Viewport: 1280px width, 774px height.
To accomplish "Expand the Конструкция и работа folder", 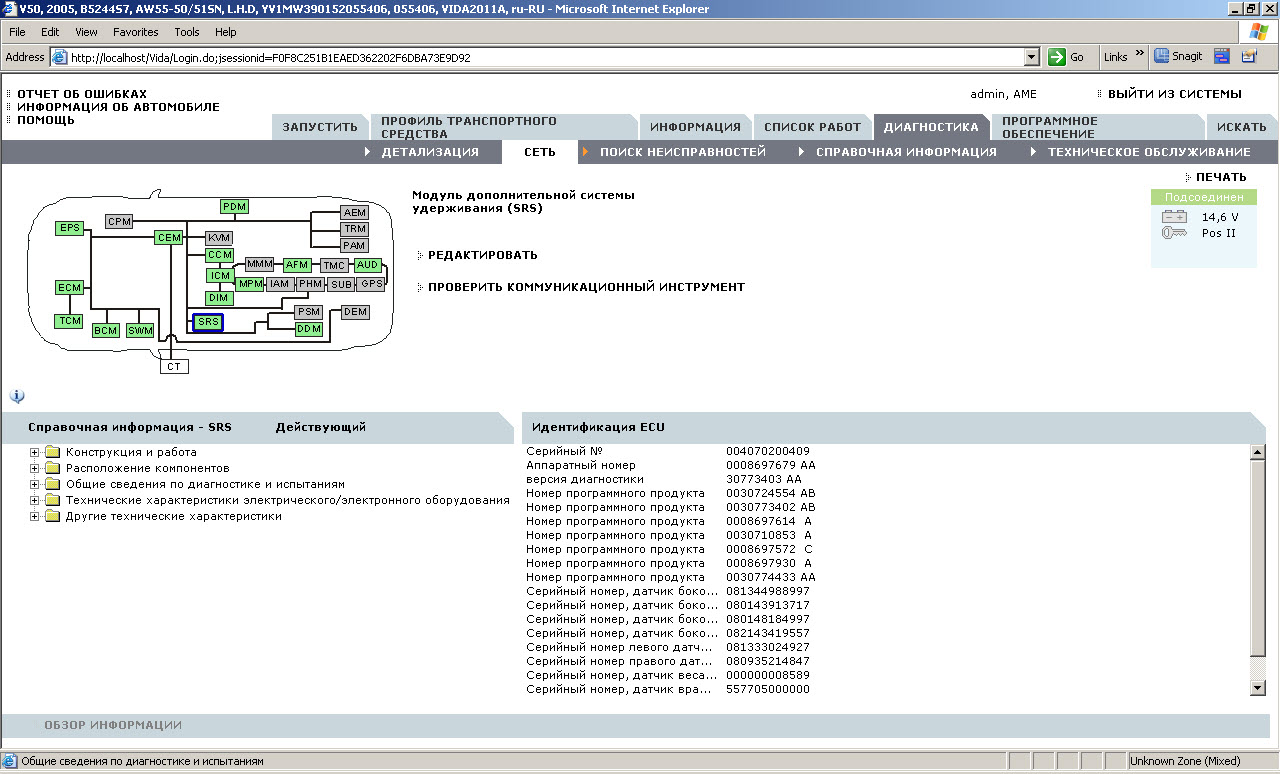I will coord(35,452).
